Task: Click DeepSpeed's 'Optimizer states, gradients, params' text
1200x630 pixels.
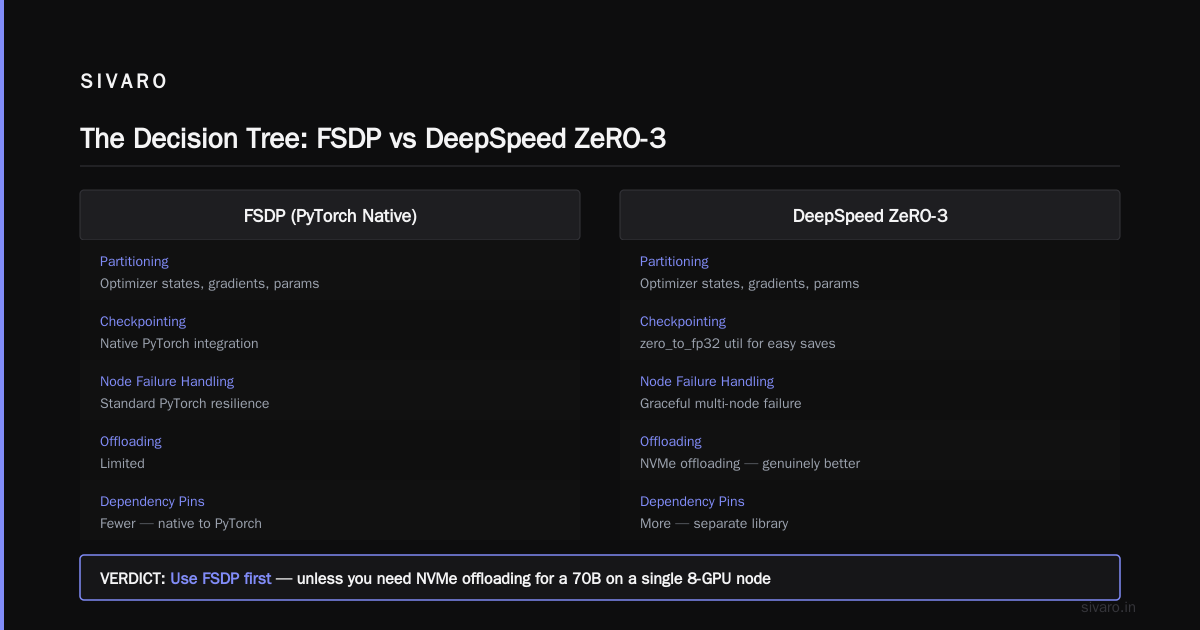Action: (x=750, y=283)
